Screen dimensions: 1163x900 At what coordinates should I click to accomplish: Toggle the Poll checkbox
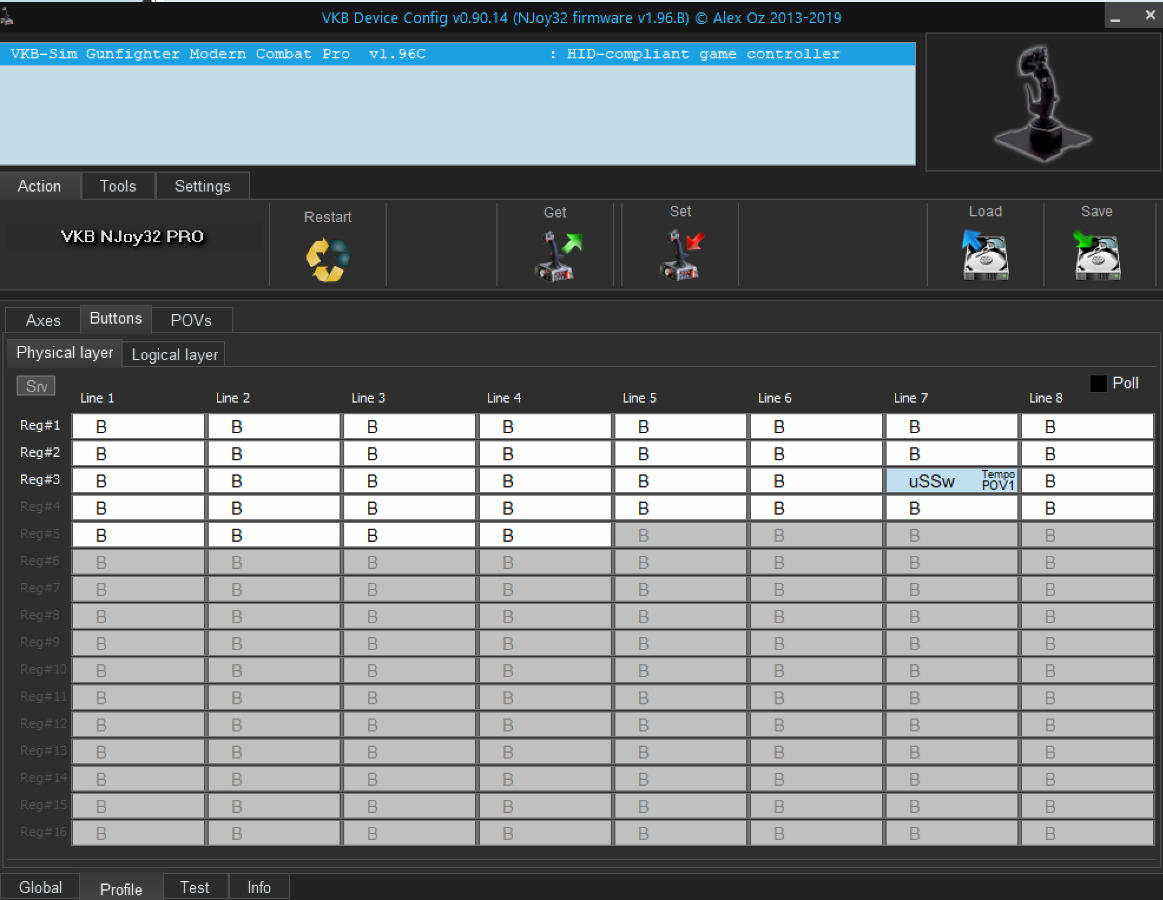(1098, 384)
